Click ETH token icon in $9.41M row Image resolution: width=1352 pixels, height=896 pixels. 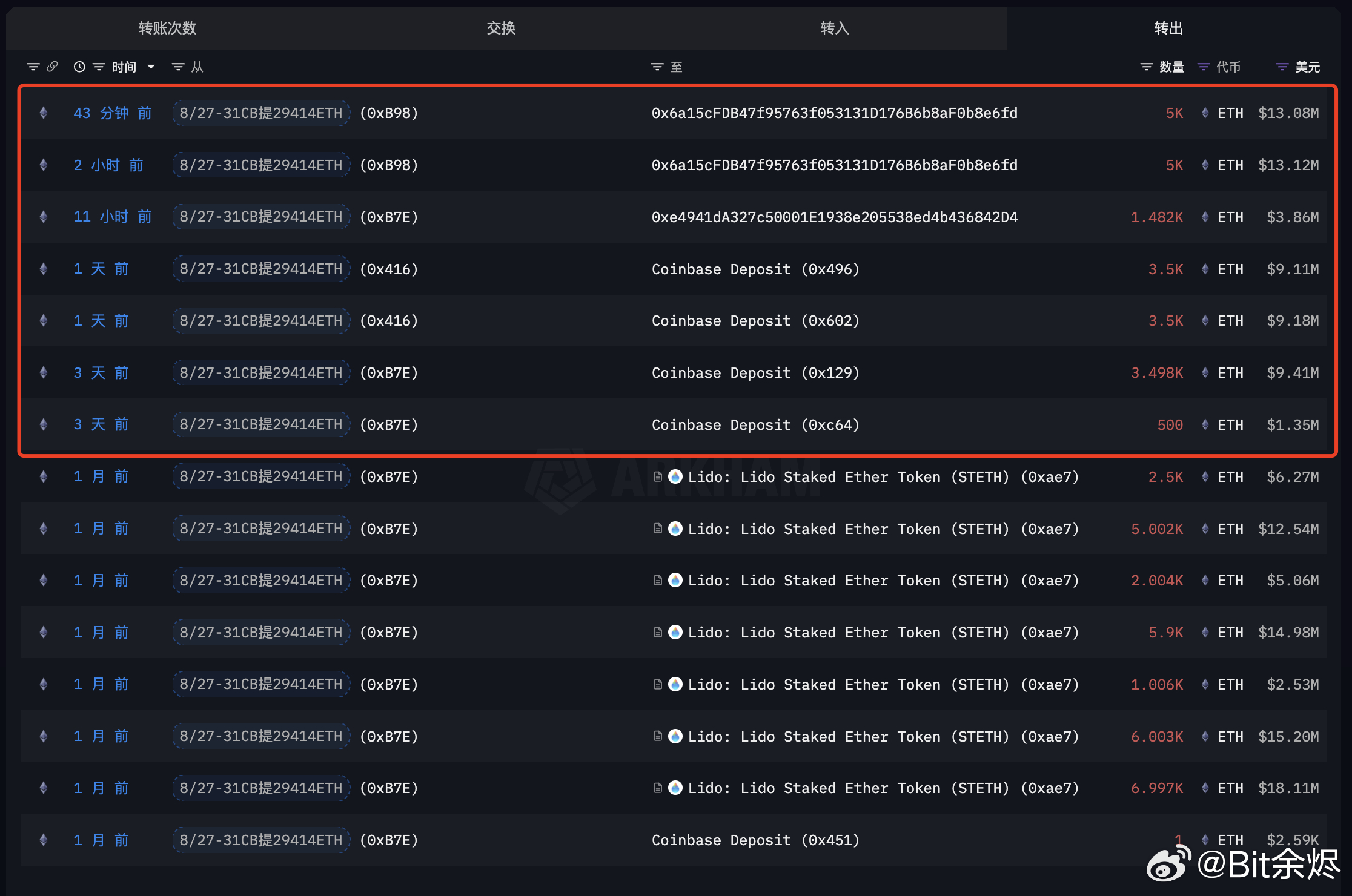tap(1205, 373)
